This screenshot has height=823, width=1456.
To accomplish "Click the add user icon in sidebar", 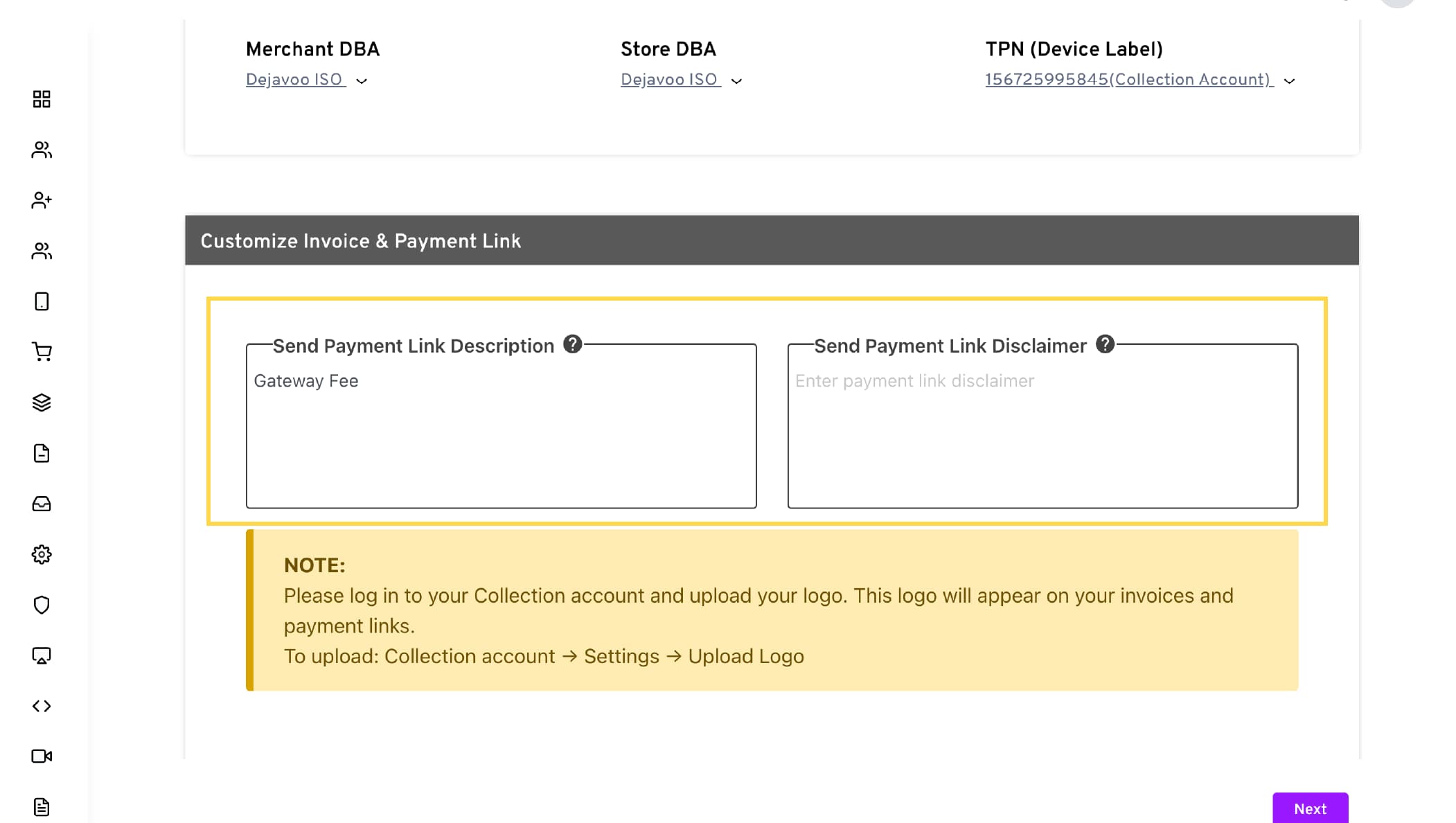I will coord(42,200).
